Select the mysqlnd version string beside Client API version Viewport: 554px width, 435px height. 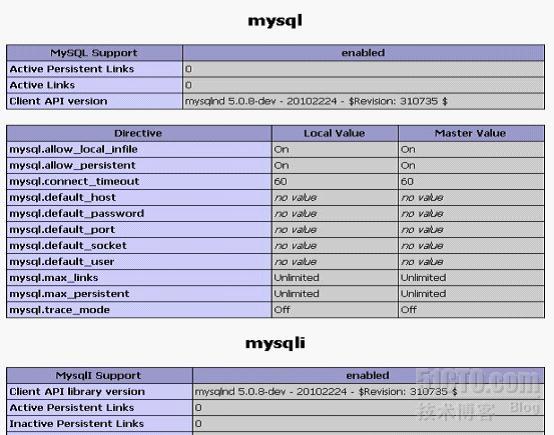click(316, 101)
